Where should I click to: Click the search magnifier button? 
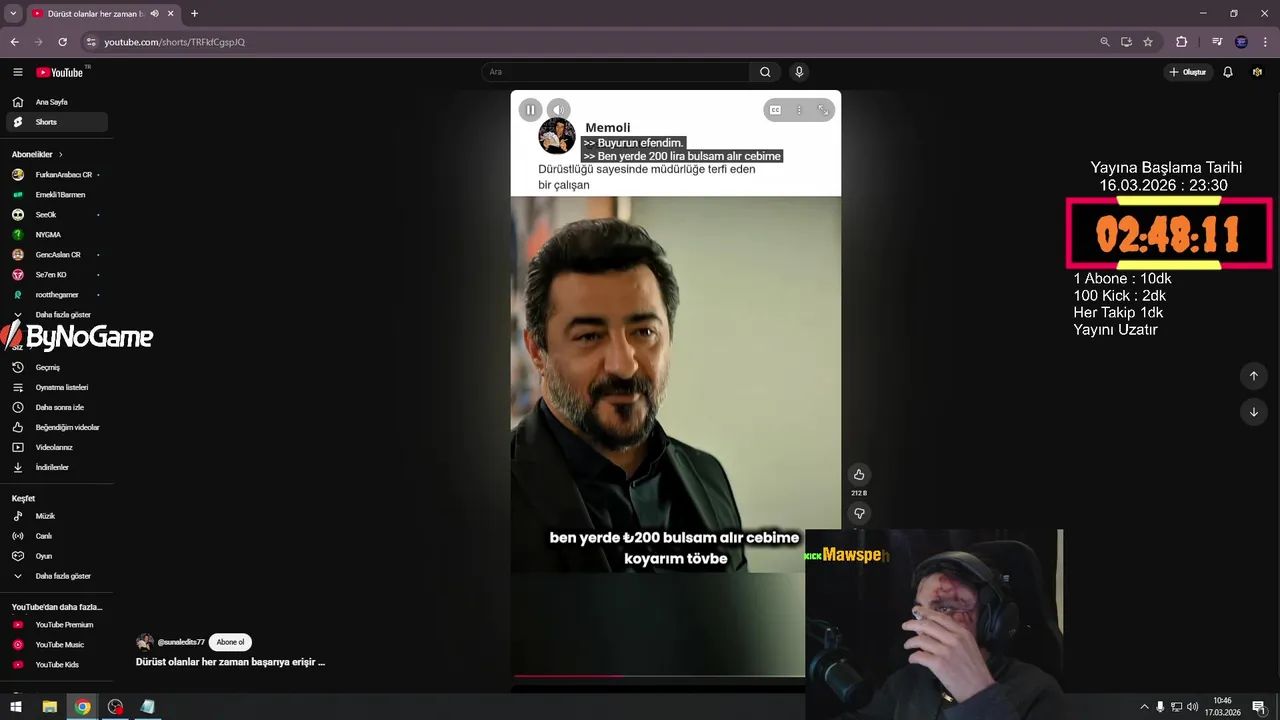click(x=765, y=72)
